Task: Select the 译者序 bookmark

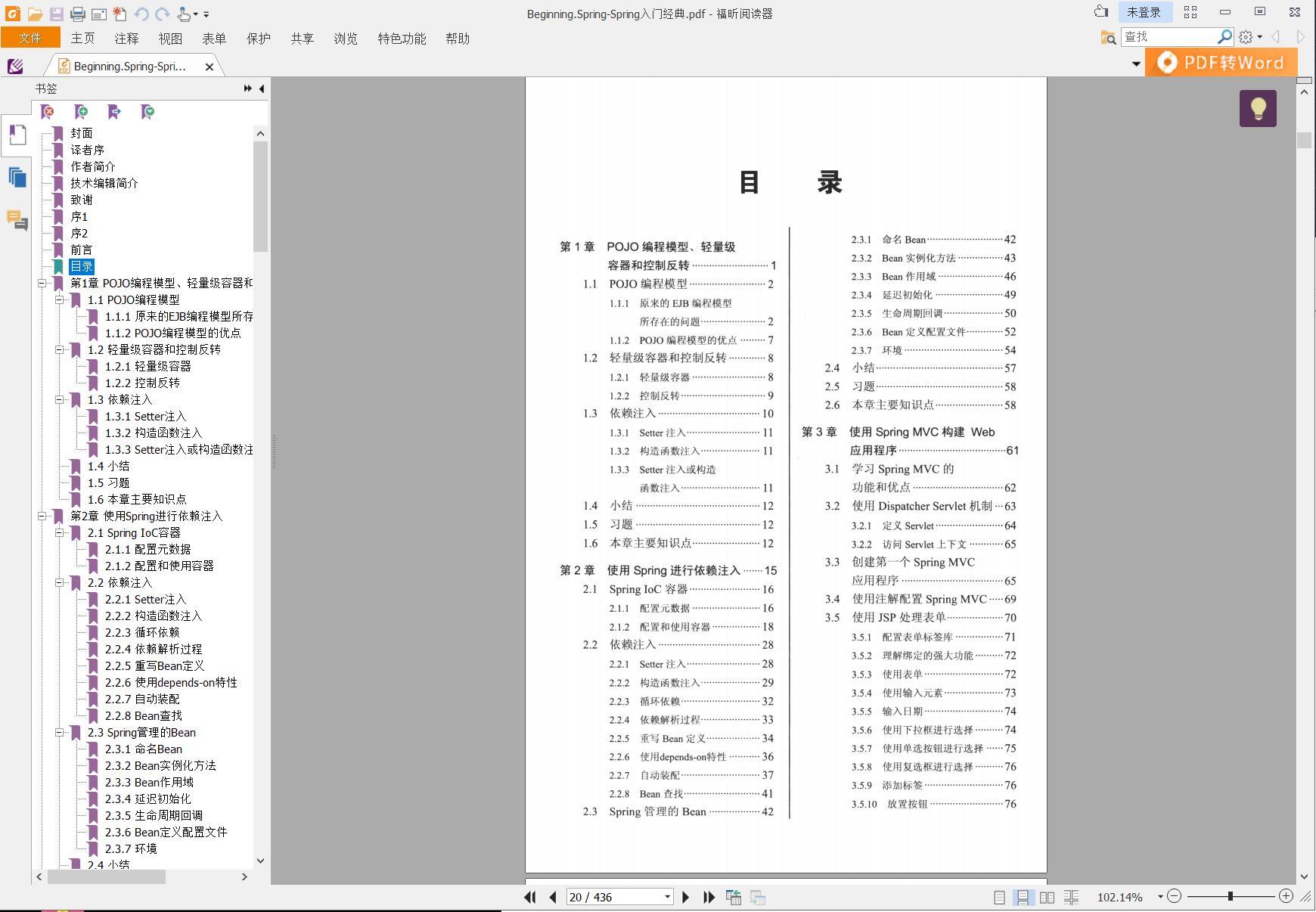Action: pyautogui.click(x=87, y=150)
